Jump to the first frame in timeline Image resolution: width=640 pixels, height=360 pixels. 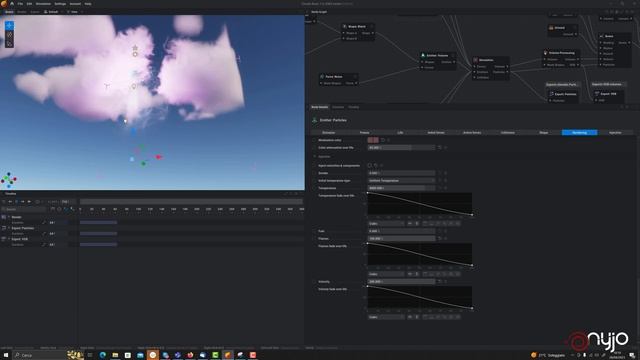[x=4, y=202]
